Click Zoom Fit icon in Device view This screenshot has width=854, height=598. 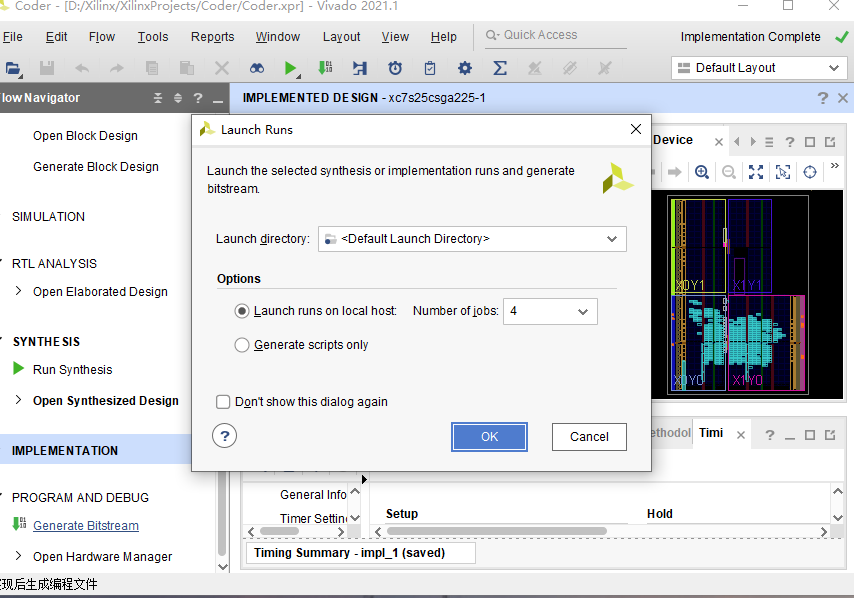pyautogui.click(x=755, y=172)
